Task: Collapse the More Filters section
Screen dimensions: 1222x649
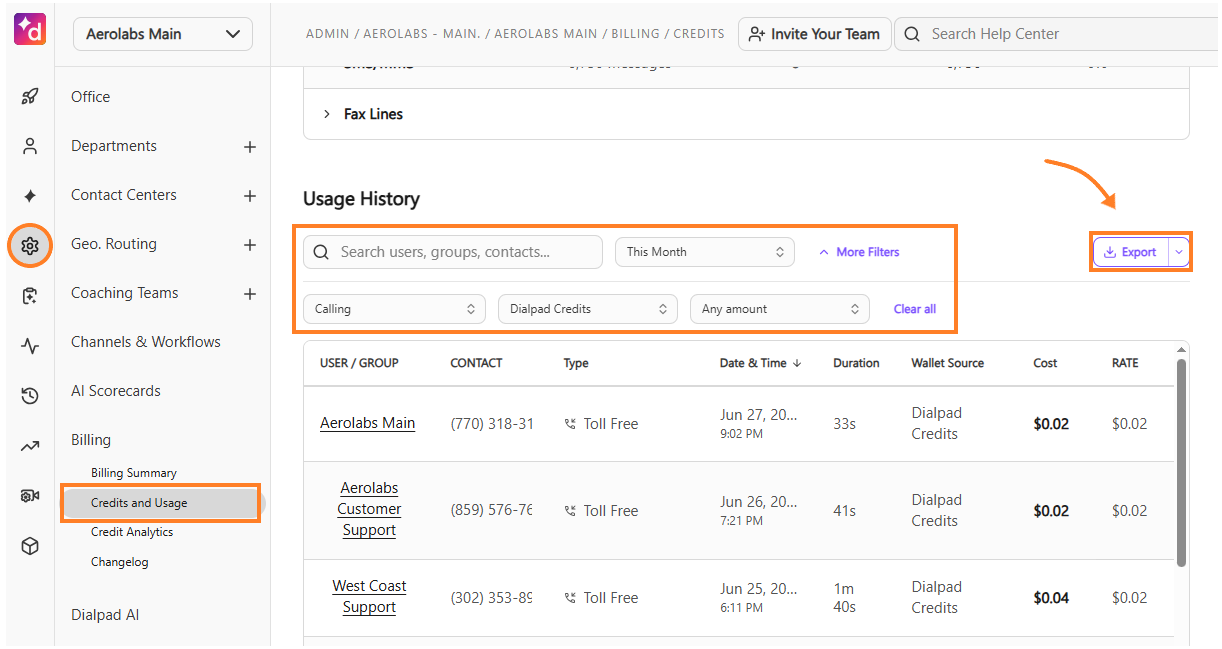Action: (x=859, y=252)
